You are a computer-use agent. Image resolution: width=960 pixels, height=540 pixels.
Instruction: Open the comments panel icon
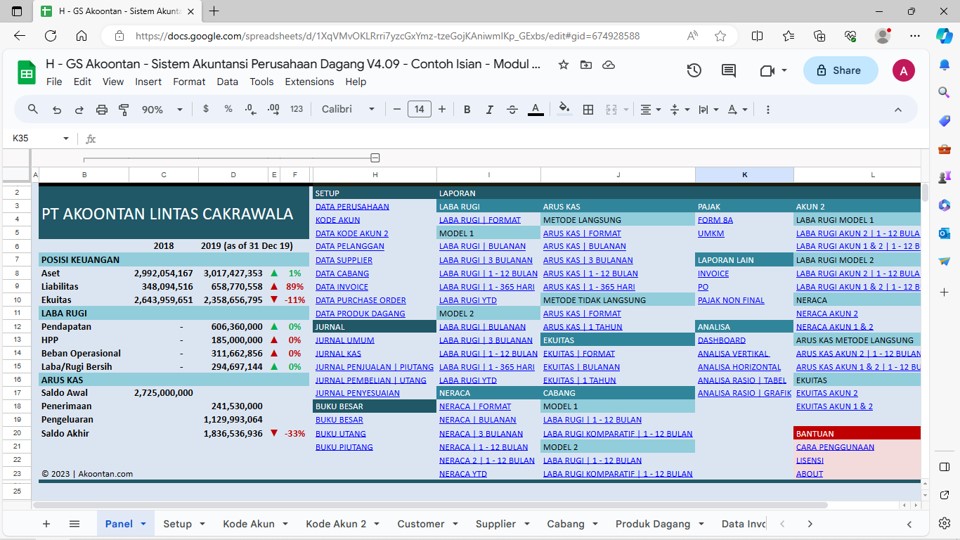pyautogui.click(x=728, y=70)
